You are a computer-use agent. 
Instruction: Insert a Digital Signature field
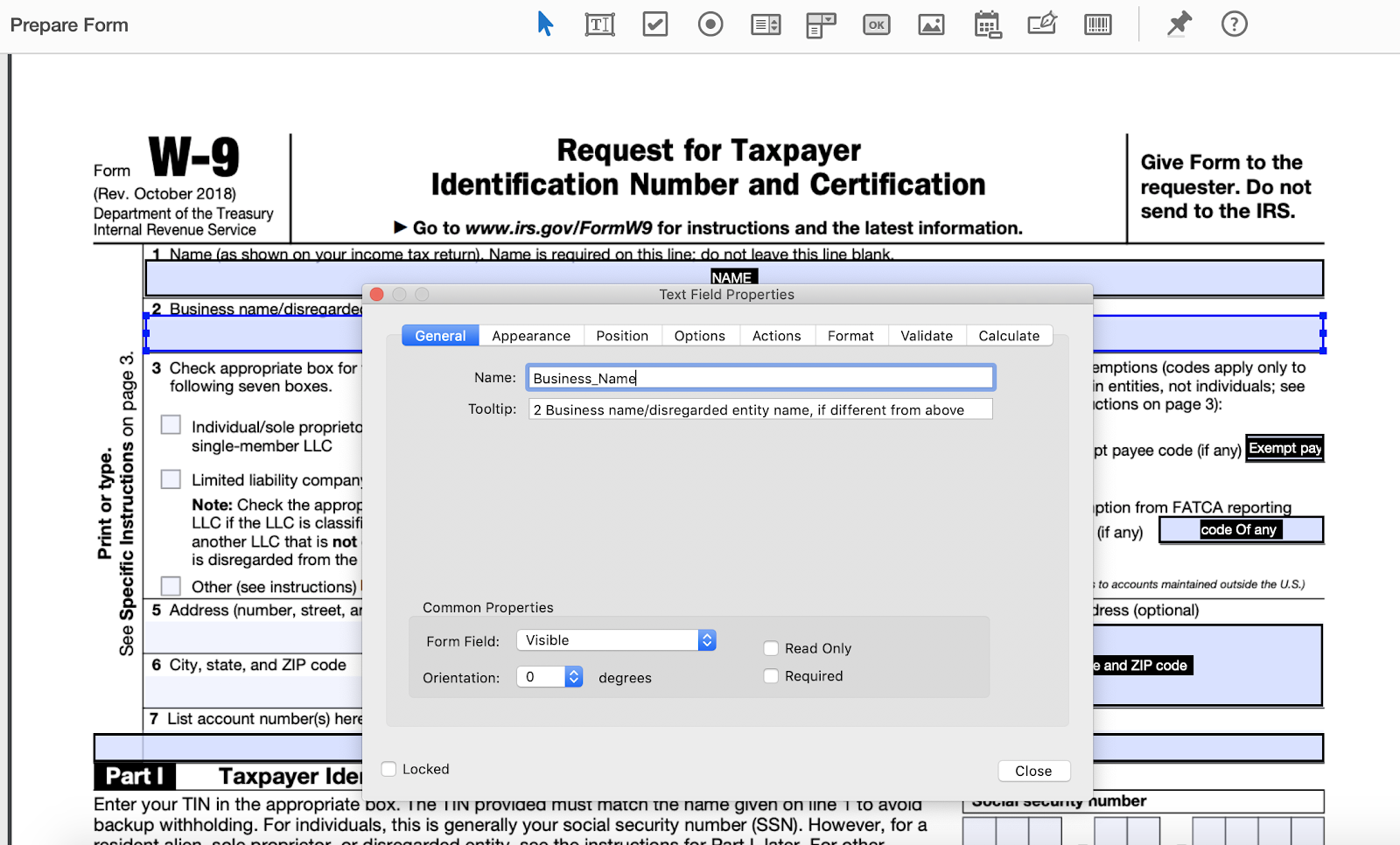click(1042, 24)
